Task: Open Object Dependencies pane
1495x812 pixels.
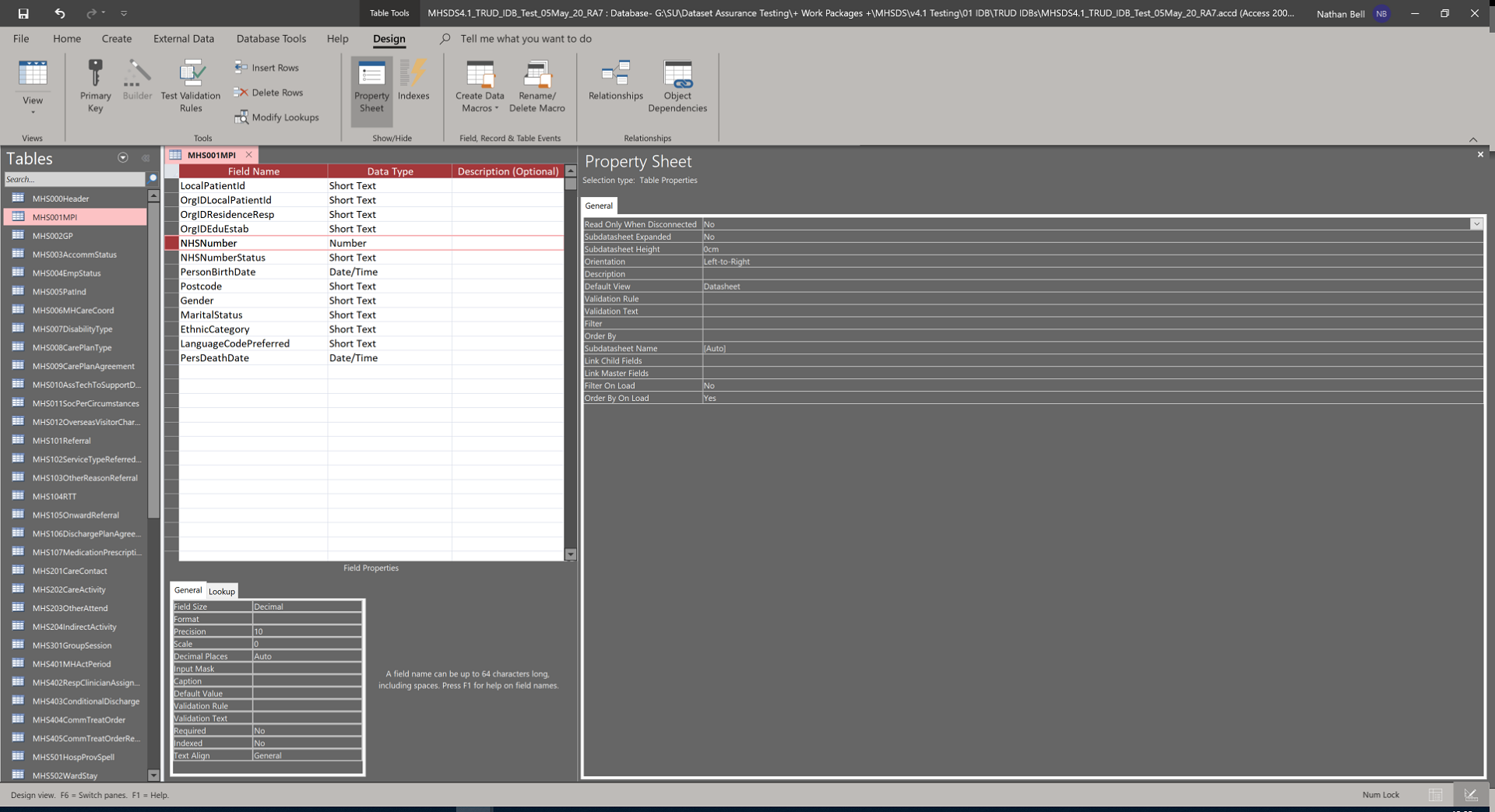Action: pos(677,86)
